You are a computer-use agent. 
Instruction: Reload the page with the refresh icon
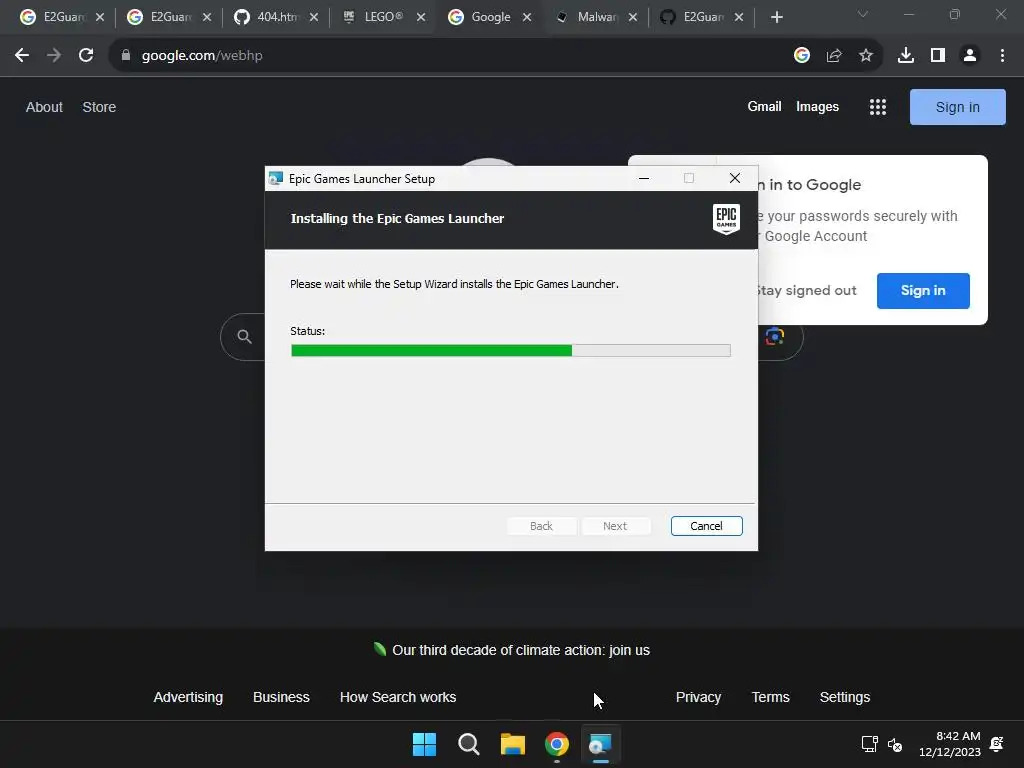pos(86,56)
